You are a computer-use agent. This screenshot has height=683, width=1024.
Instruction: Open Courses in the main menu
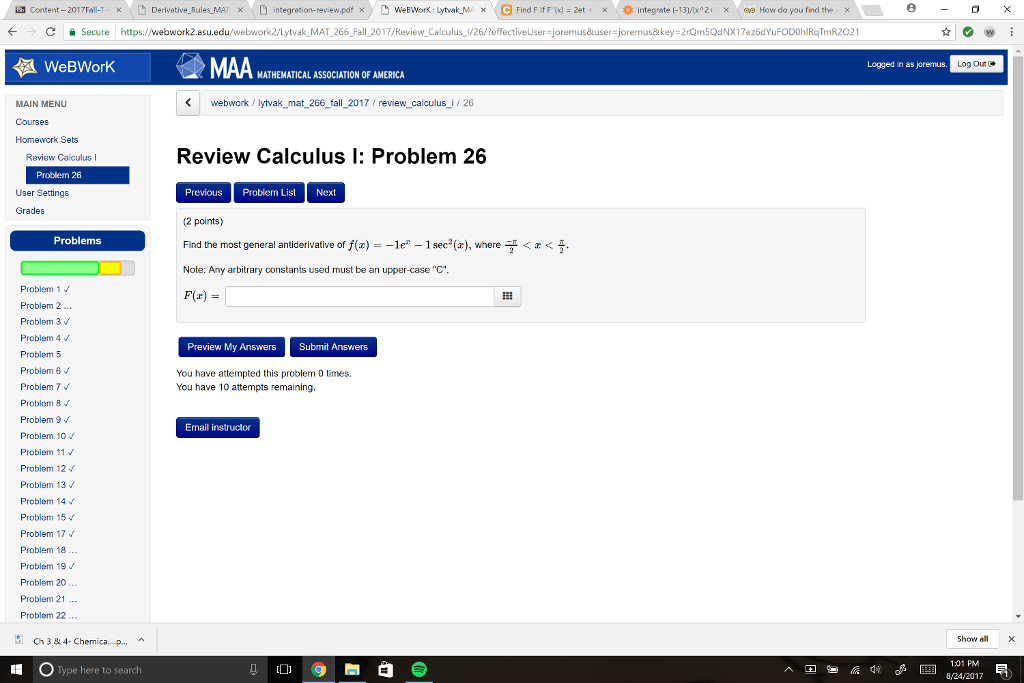coord(32,121)
